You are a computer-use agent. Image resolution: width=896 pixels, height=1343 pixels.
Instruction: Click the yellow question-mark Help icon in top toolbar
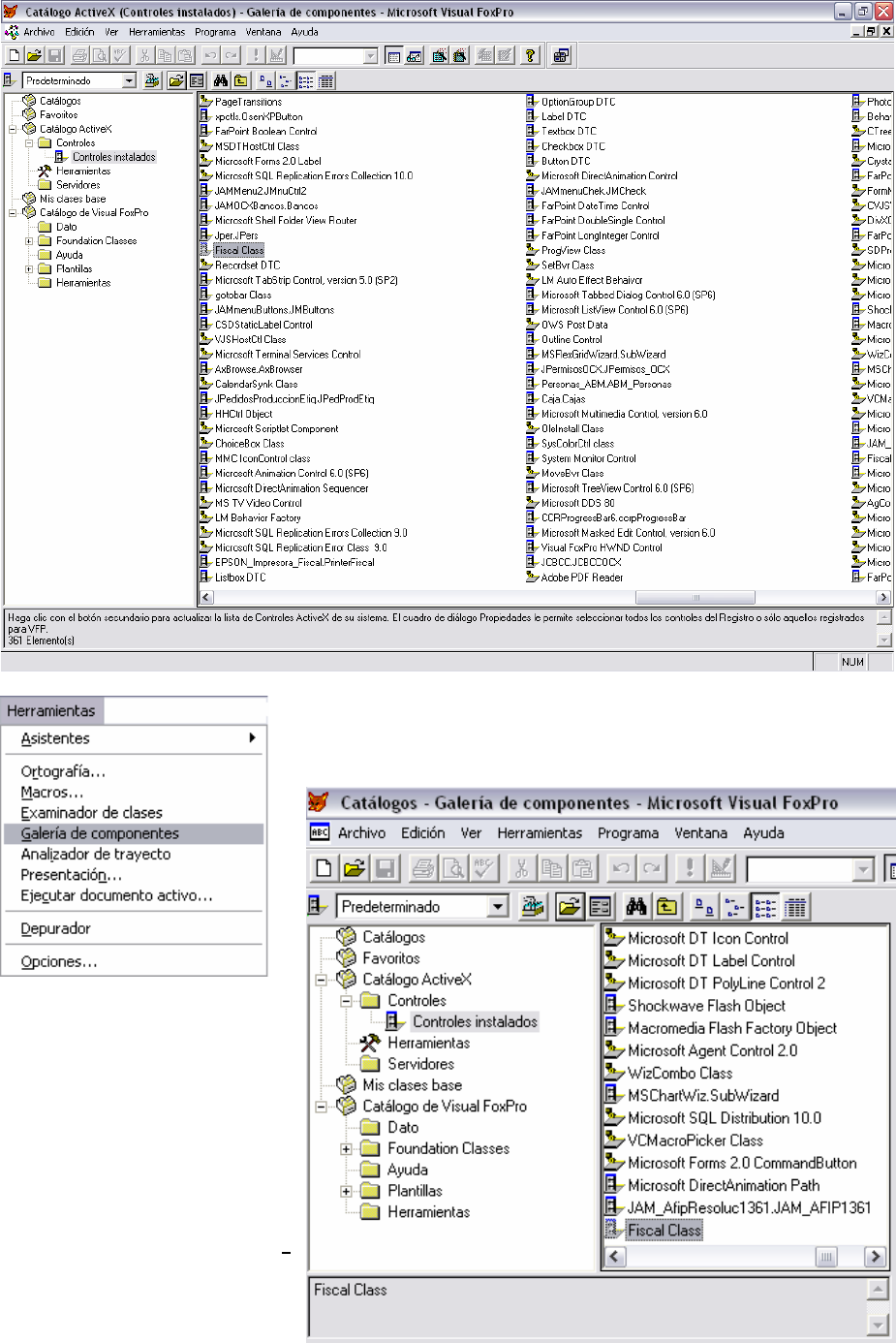tap(530, 55)
